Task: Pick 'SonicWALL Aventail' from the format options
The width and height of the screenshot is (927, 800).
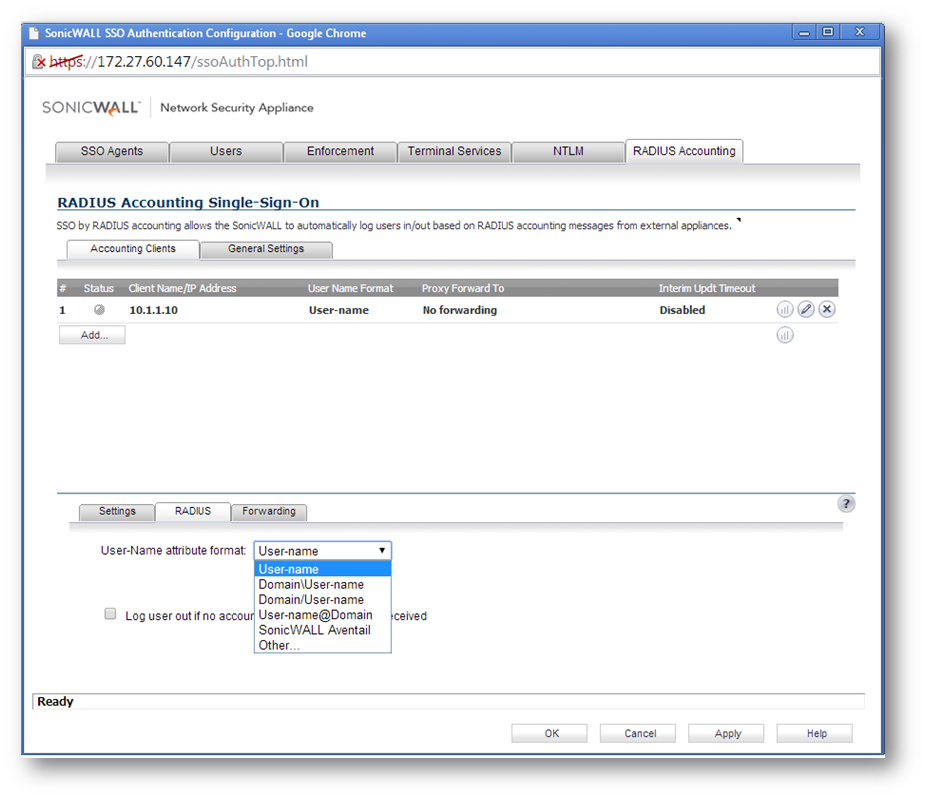Action: (314, 630)
